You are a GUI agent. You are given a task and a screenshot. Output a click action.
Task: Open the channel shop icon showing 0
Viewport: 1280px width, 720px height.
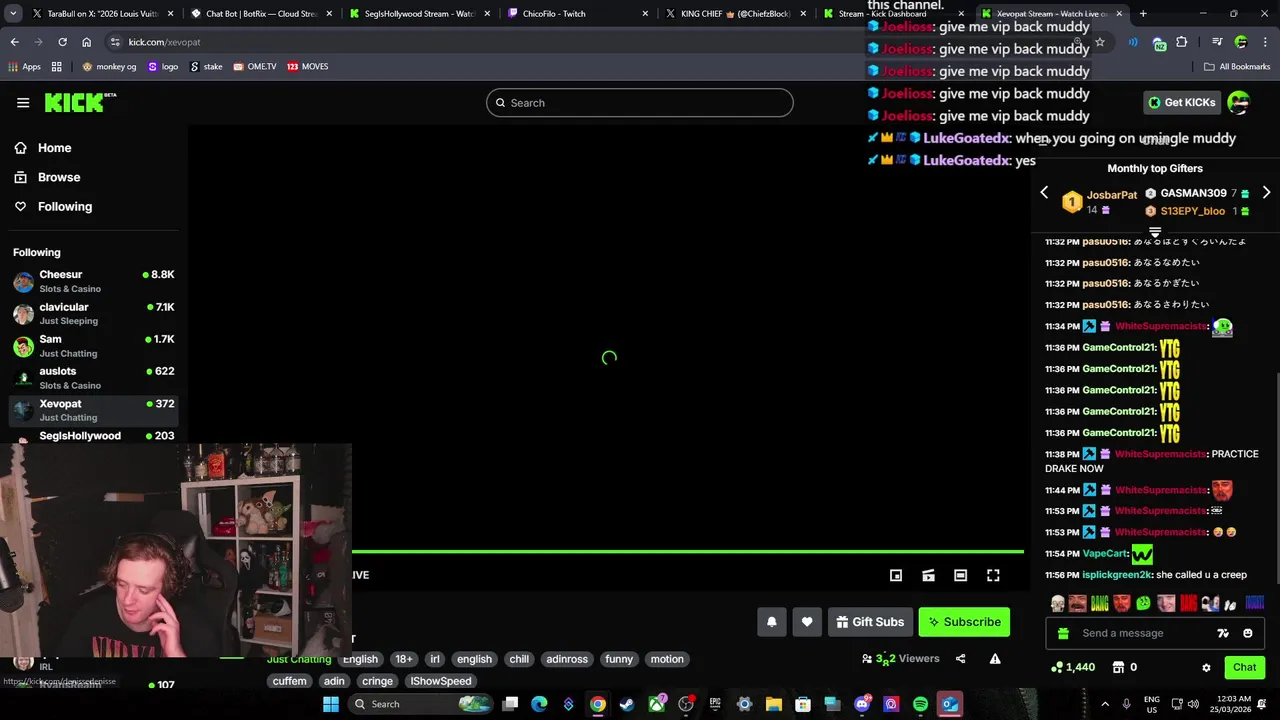[x=1125, y=667]
